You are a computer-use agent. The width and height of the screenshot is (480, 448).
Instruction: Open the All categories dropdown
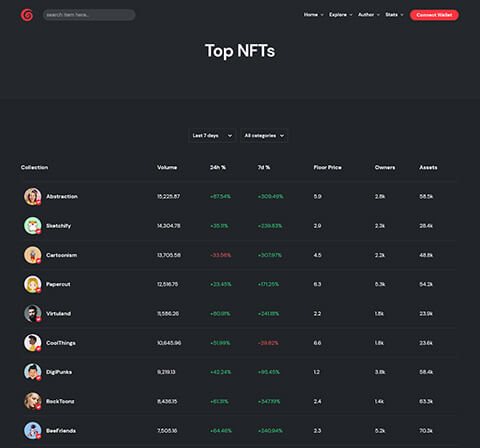click(264, 135)
